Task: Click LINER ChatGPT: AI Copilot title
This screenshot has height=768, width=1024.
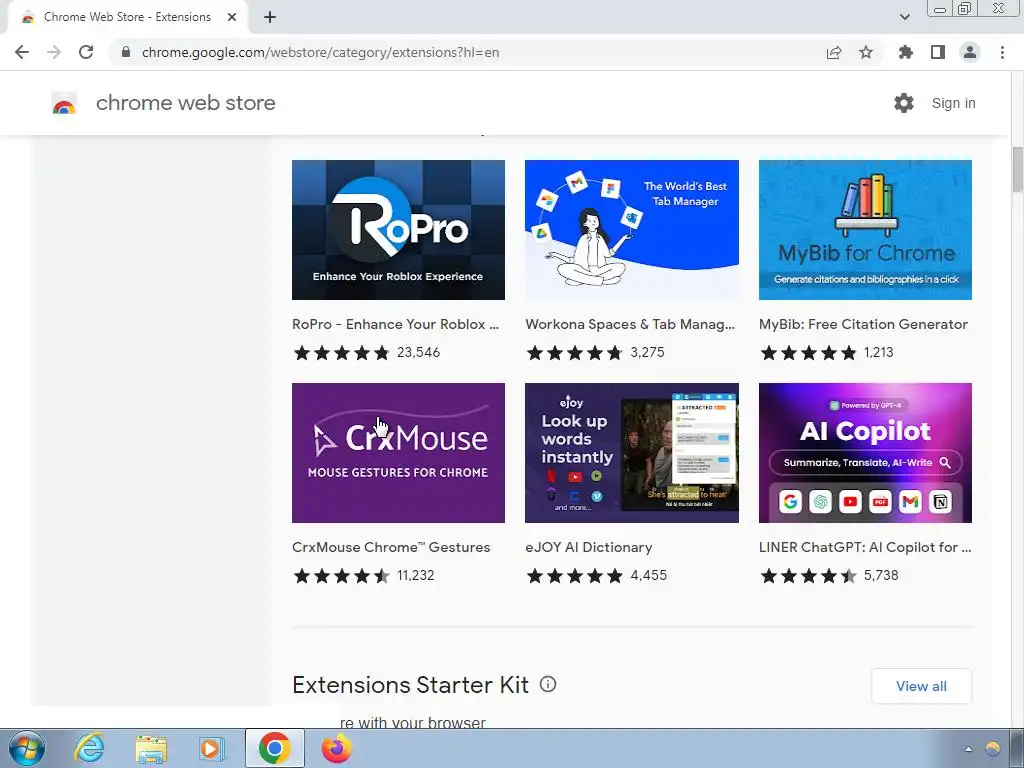Action: [865, 547]
